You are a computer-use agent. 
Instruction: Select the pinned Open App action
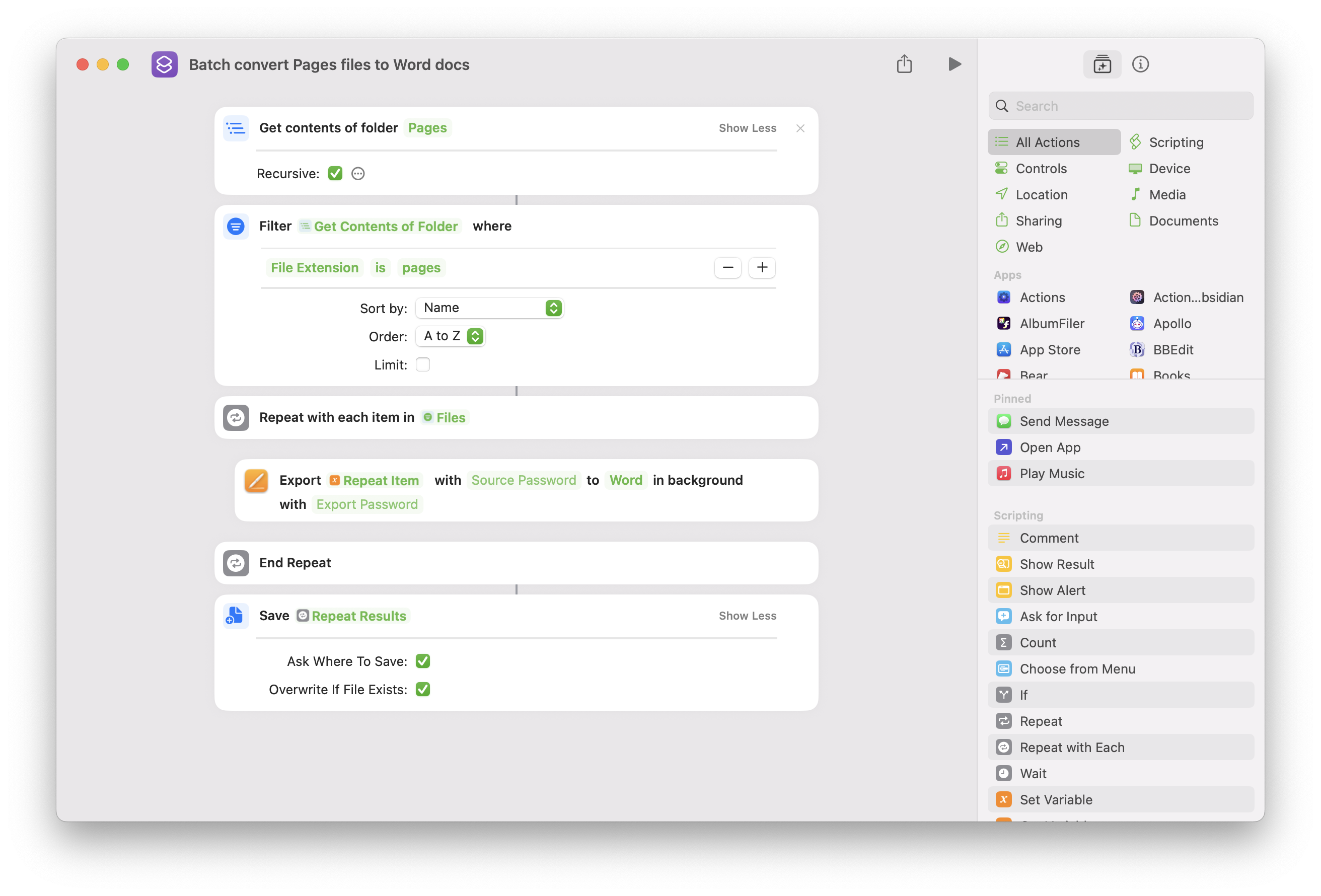(x=1120, y=447)
